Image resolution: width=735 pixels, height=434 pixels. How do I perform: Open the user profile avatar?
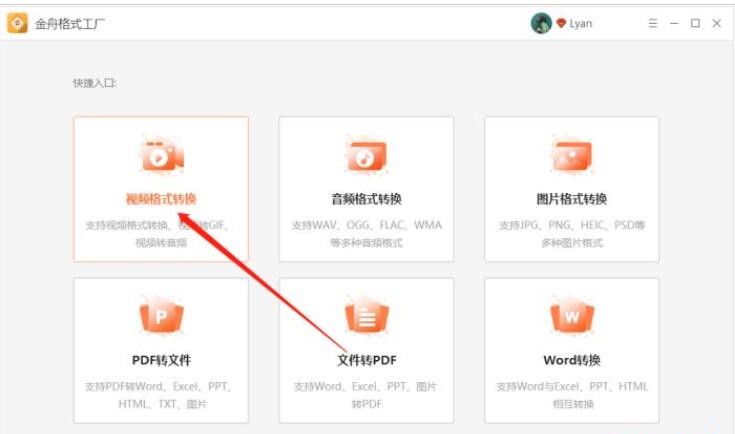click(x=541, y=23)
